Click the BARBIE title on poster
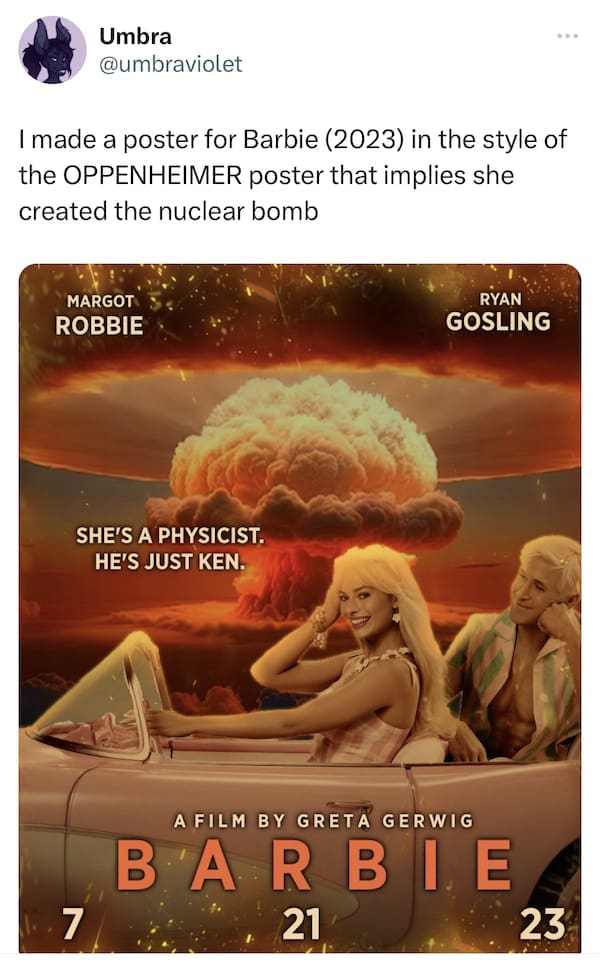600x966 pixels. (314, 866)
